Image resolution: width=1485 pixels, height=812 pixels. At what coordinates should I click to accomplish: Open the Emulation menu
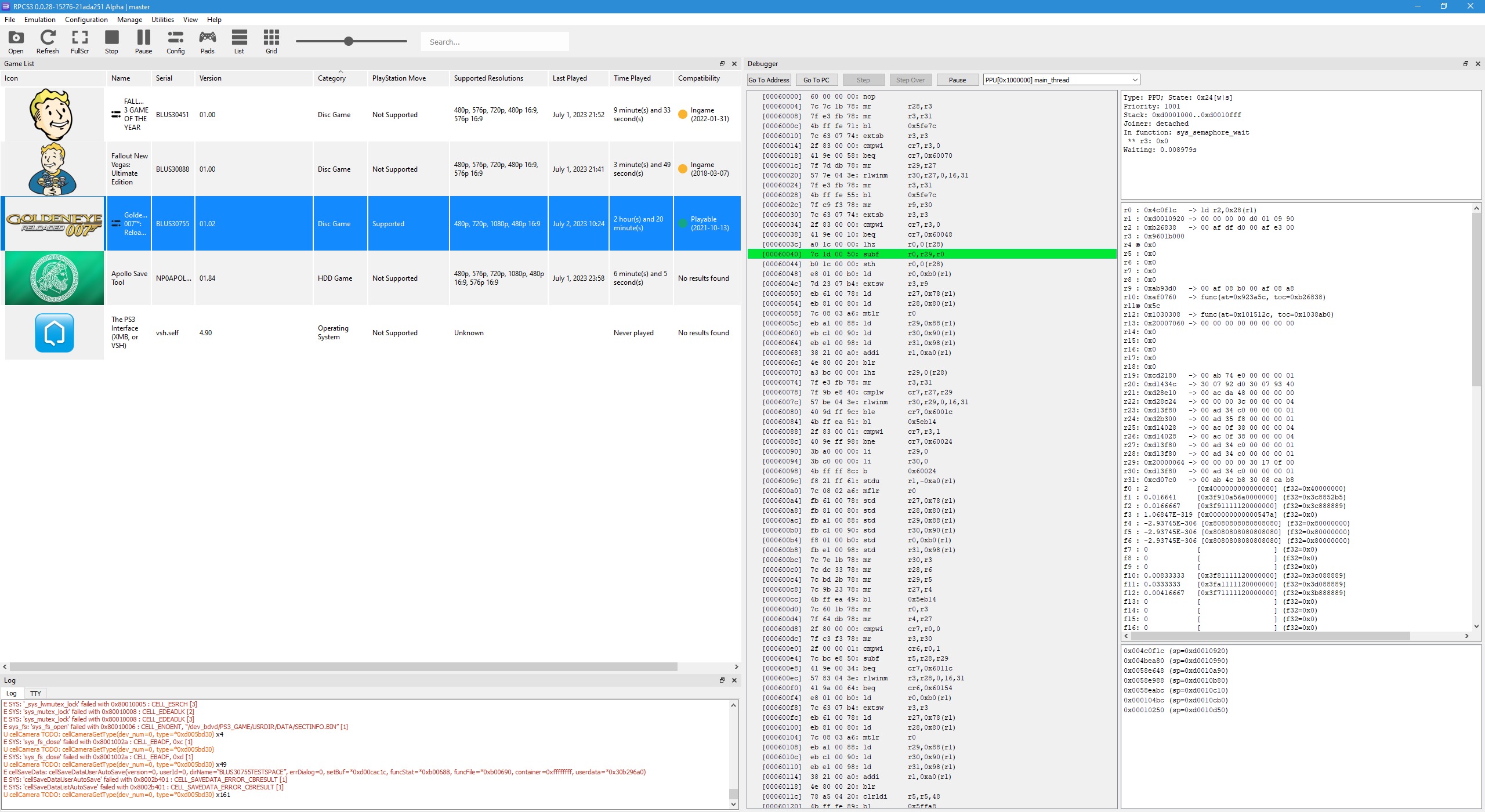coord(40,20)
